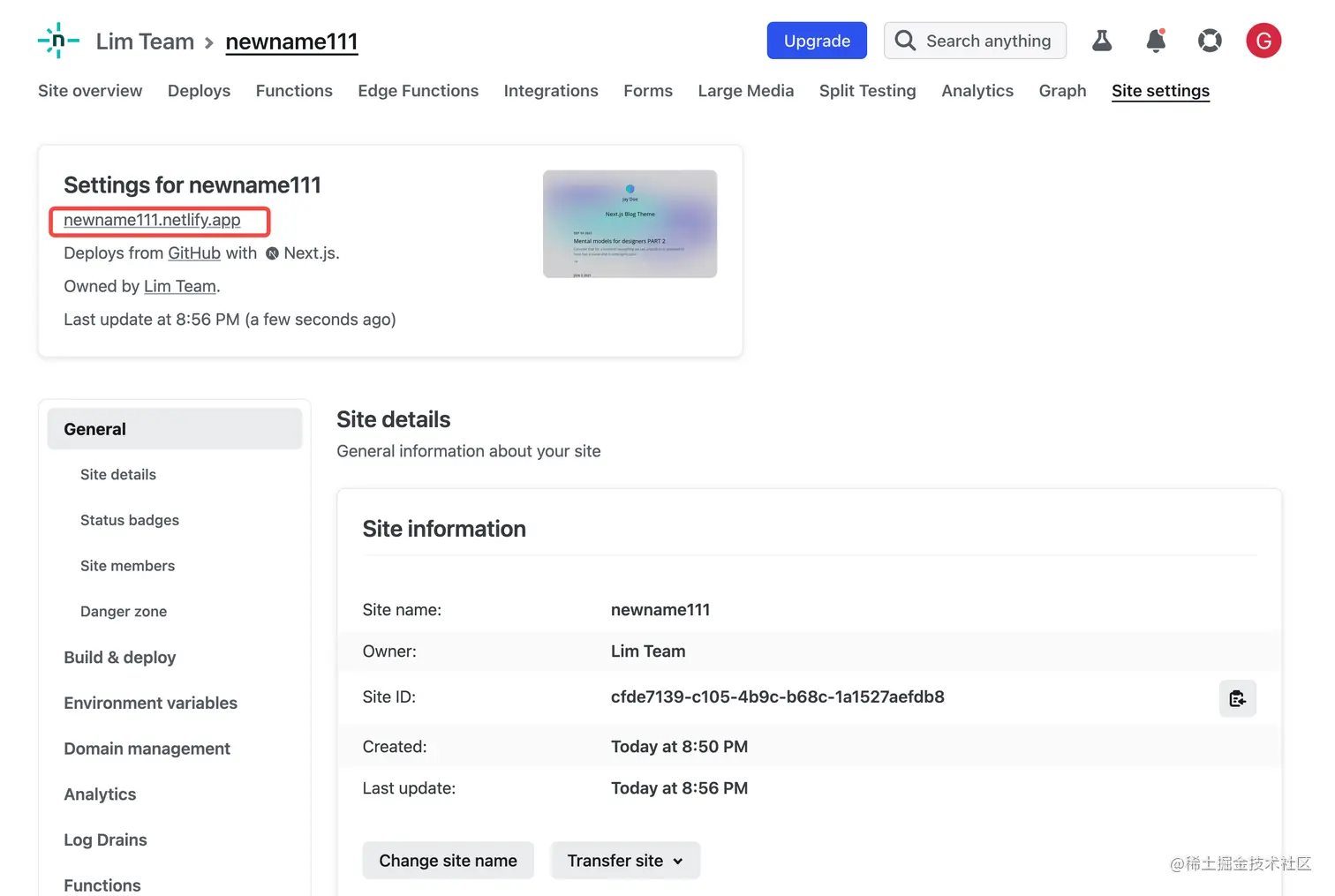This screenshot has width=1335, height=896.
Task: Open Integrations tab
Action: [x=551, y=91]
